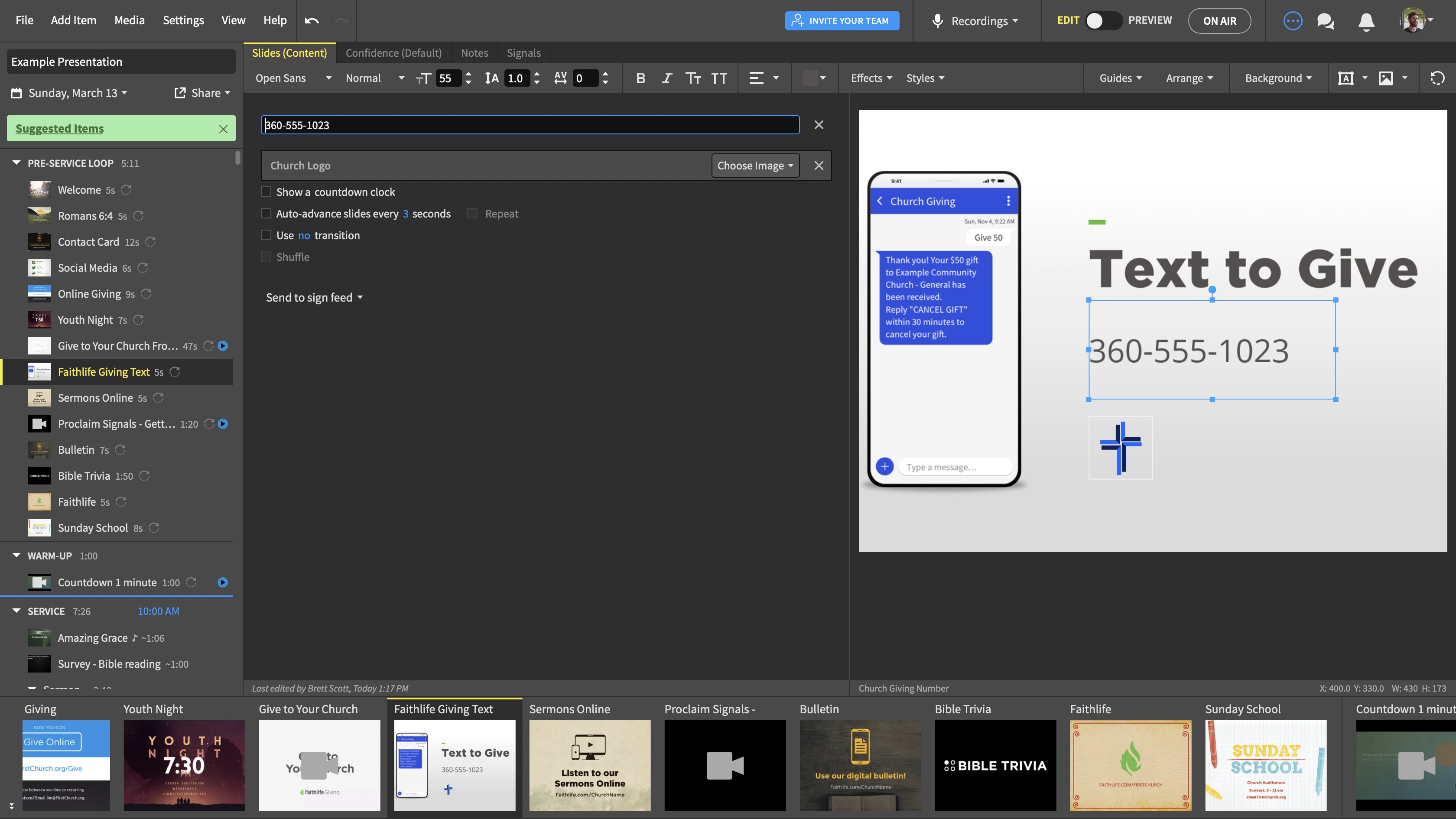Collapse the SERVICE section

tap(16, 611)
